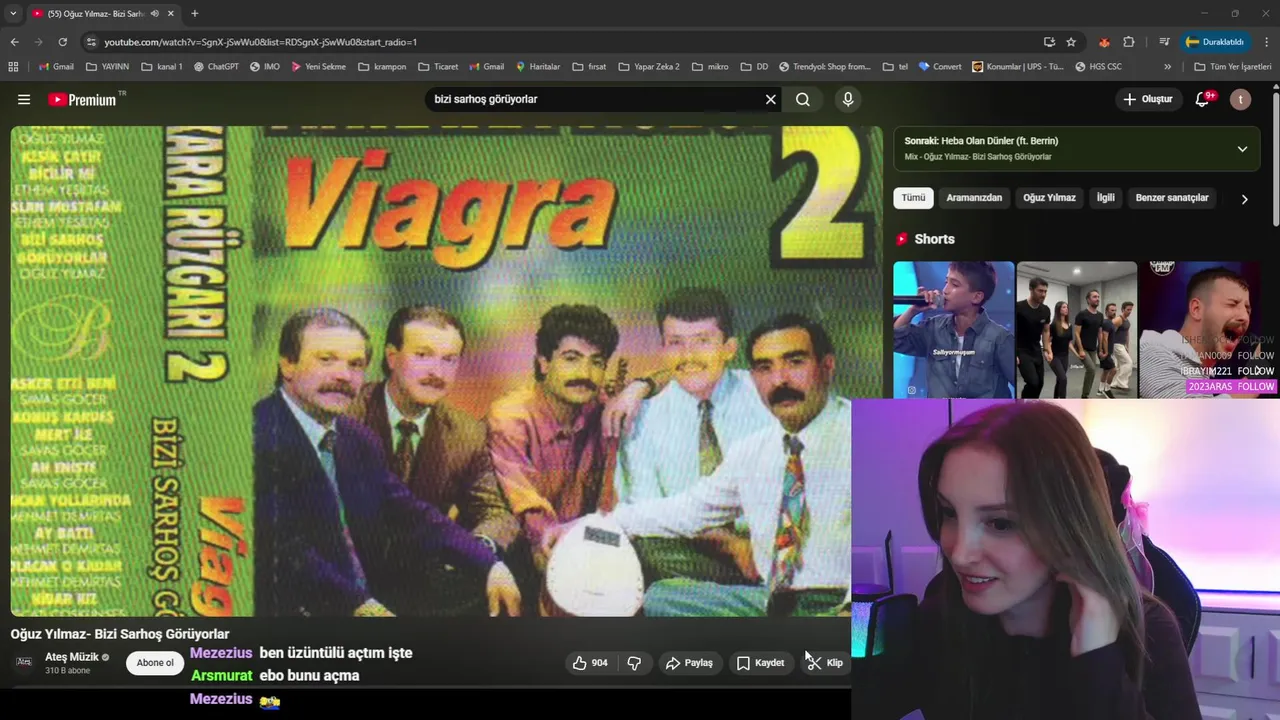Open the Duraklatıldı profile button
1280x720 pixels.
point(1215,42)
